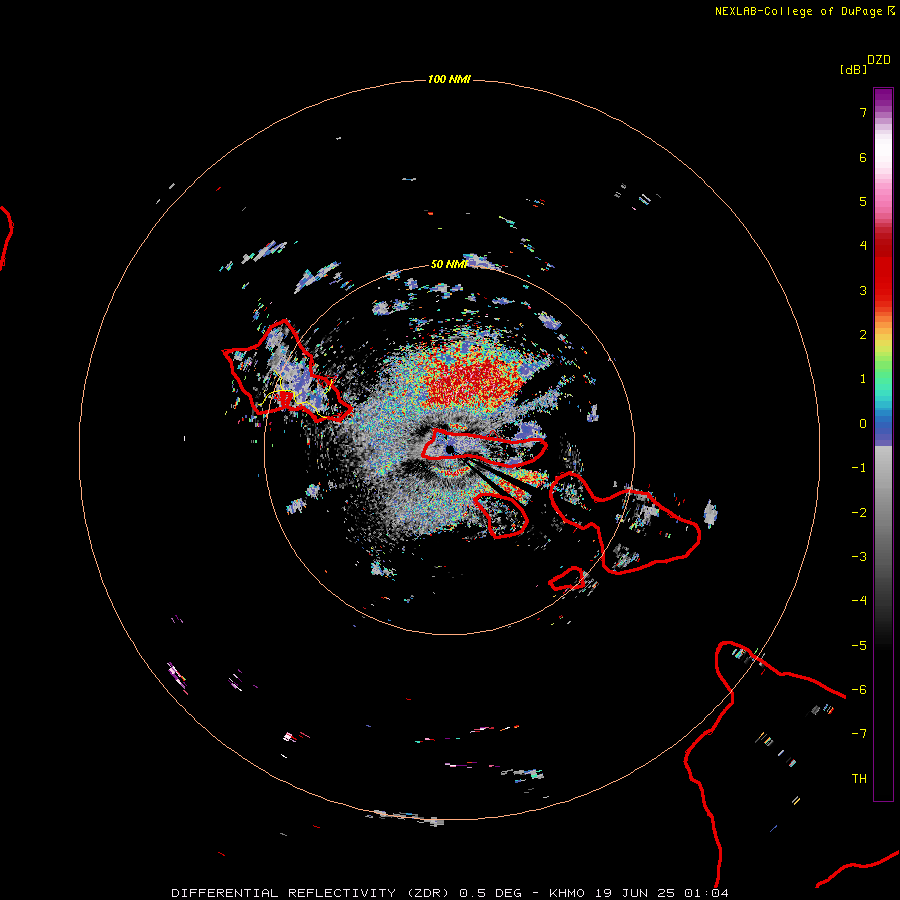This screenshot has width=900, height=900.
Task: Click the 1 value on the colorbar scale
Action: [x=863, y=379]
